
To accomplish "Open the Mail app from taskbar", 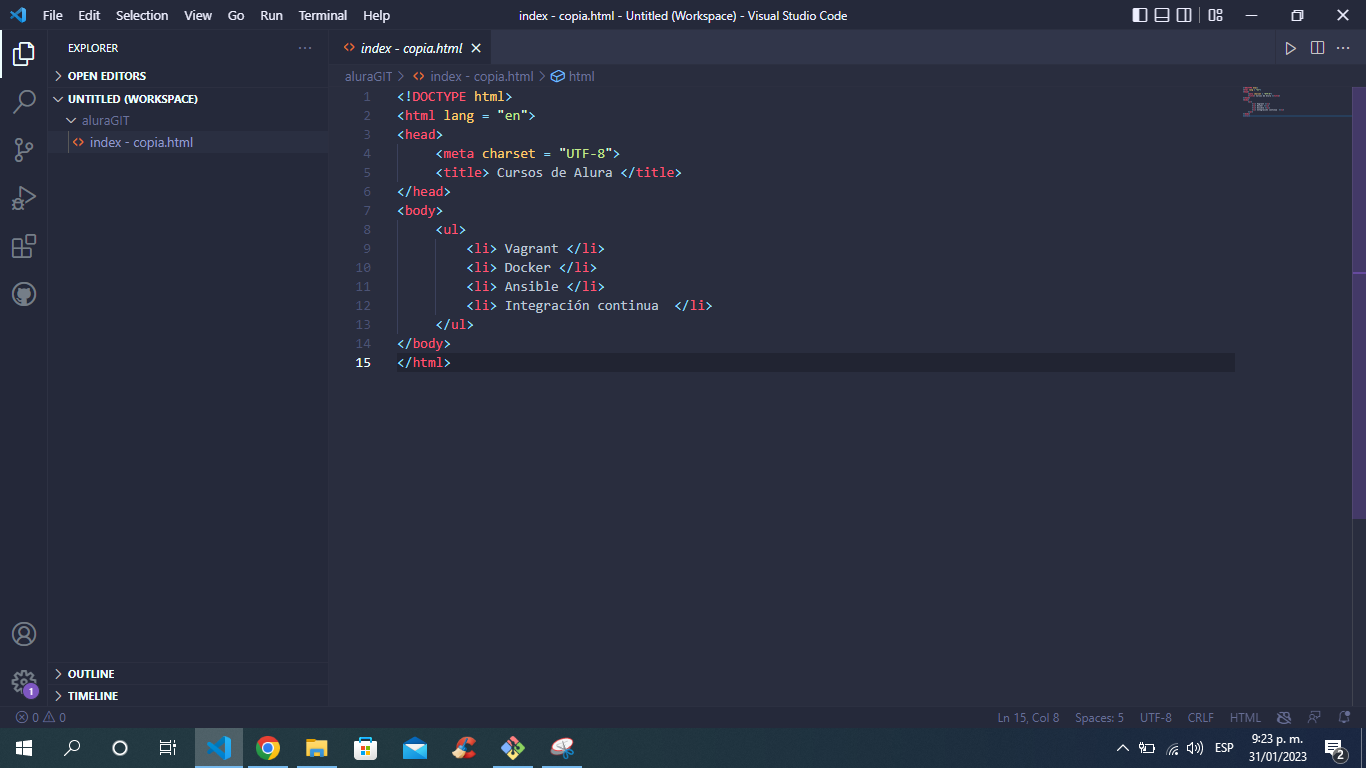I will click(414, 748).
